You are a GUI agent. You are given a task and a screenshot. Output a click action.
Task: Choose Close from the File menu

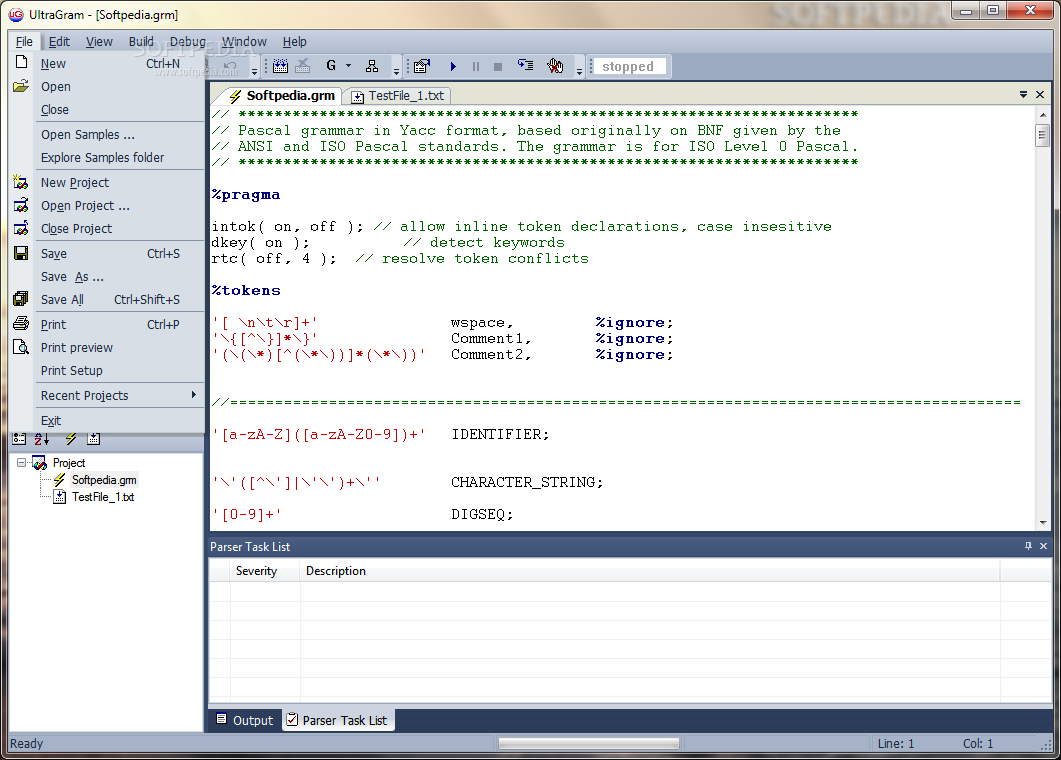tap(108, 110)
